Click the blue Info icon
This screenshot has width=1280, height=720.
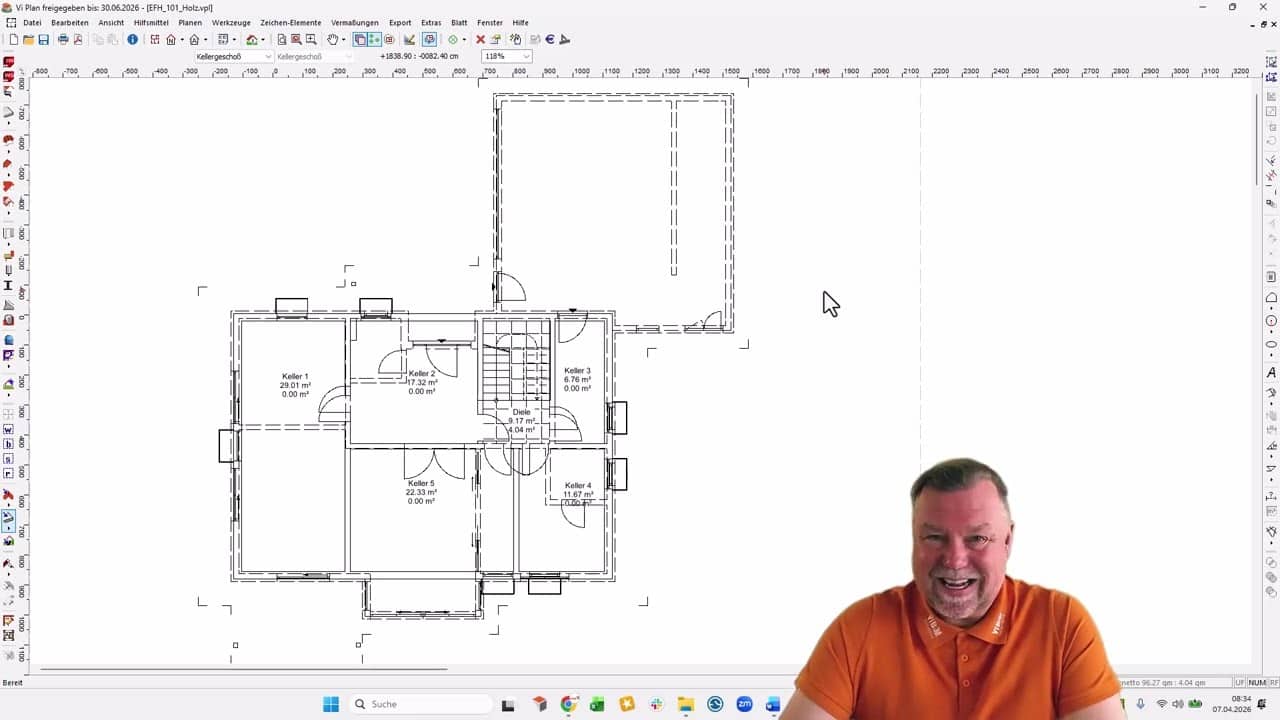click(x=132, y=40)
